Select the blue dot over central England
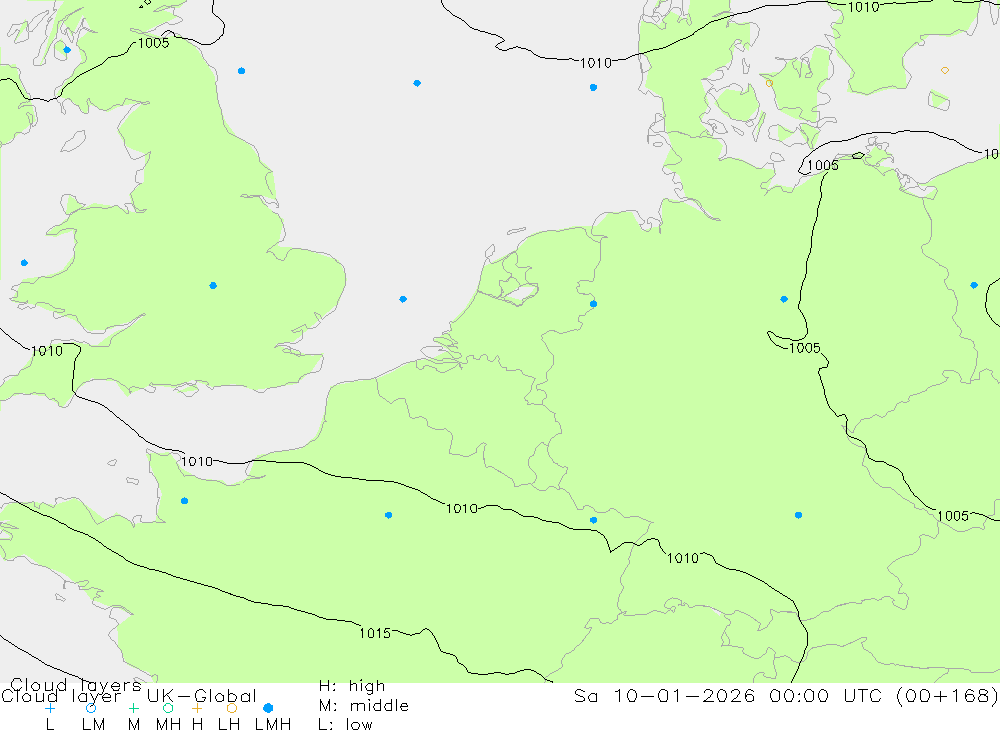This screenshot has width=1000, height=733. pyautogui.click(x=213, y=286)
